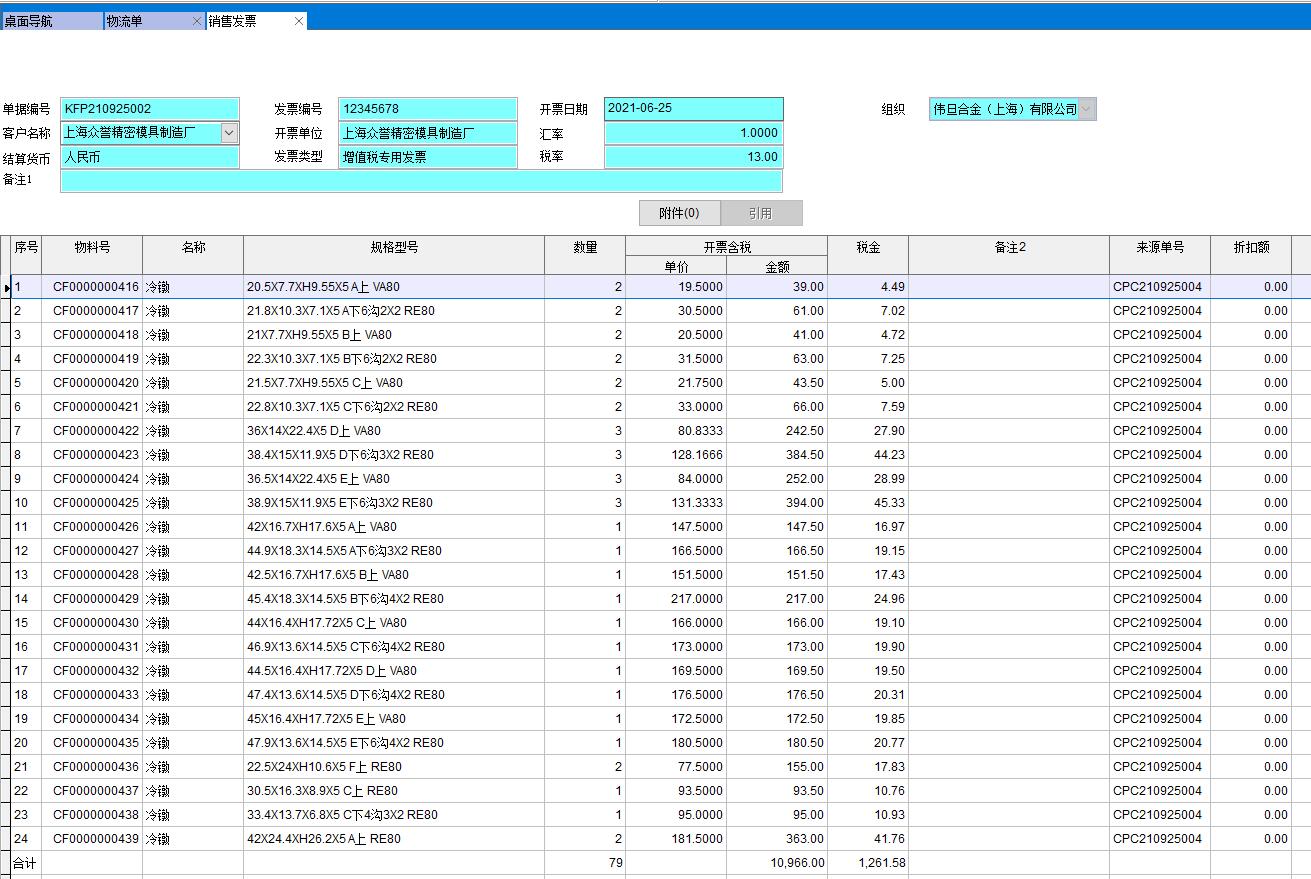
Task: Click the 发票类型 field 增值税专用发票
Action: pyautogui.click(x=427, y=157)
